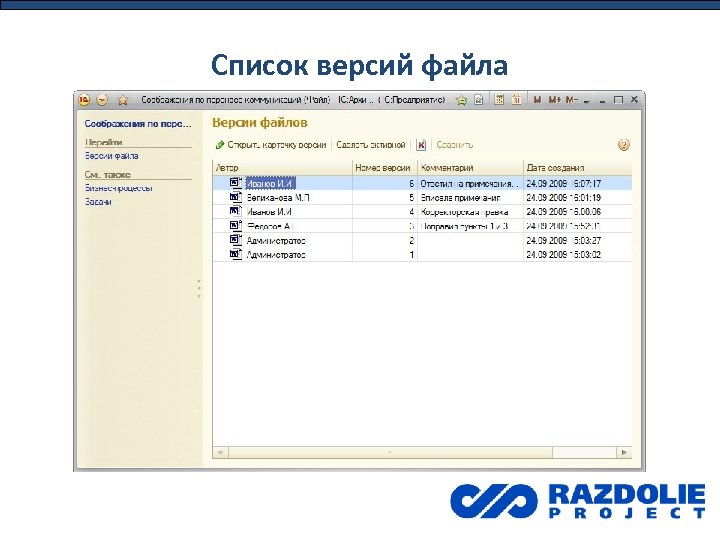Viewport: 720px width, 540px height.
Task: Select author Иванов И.И in the version 6 row
Action: click(270, 184)
